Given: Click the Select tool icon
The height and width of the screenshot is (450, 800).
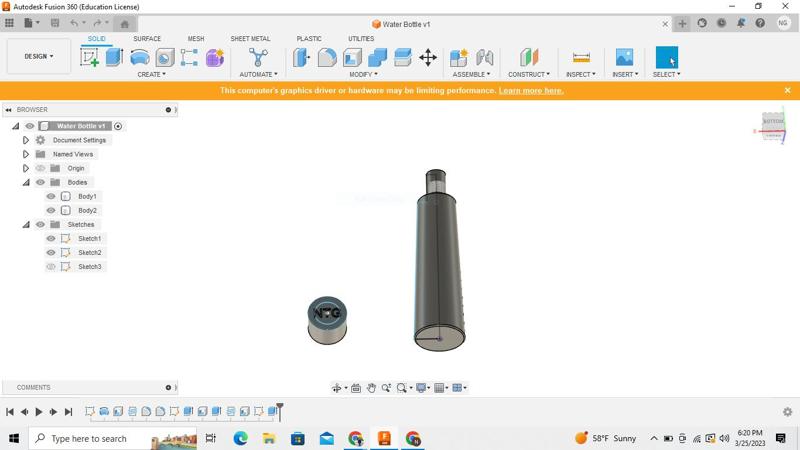Looking at the screenshot, I should coord(666,57).
